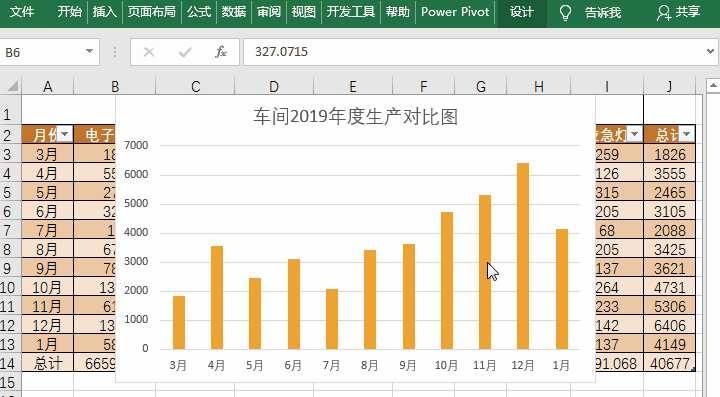Image resolution: width=720 pixels, height=397 pixels.
Task: Open the 开发工具 ribbon tab
Action: pyautogui.click(x=351, y=11)
